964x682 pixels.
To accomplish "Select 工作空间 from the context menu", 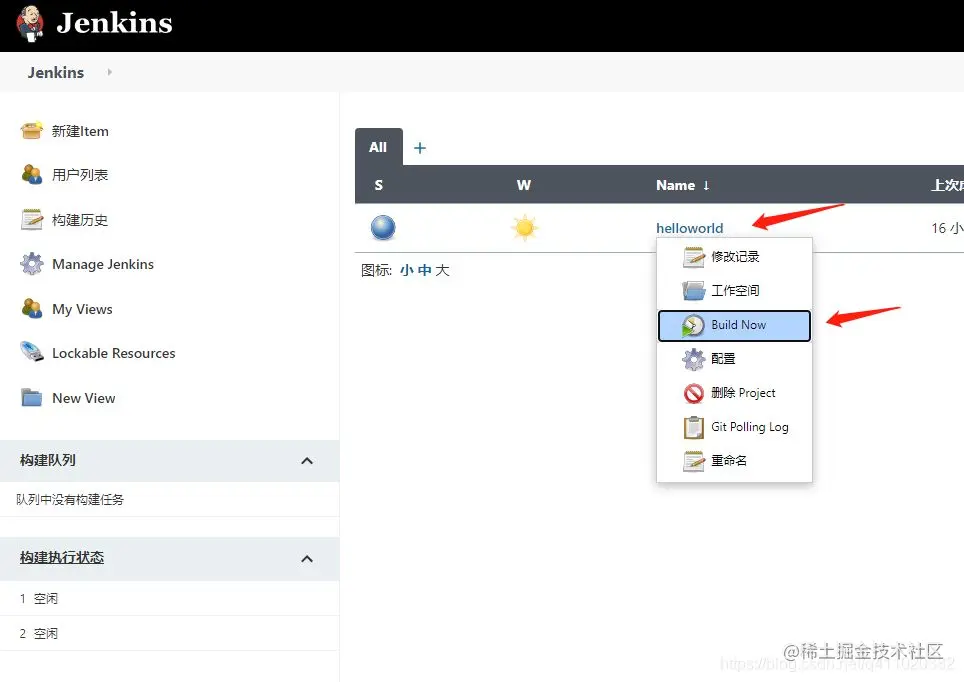I will (x=734, y=291).
